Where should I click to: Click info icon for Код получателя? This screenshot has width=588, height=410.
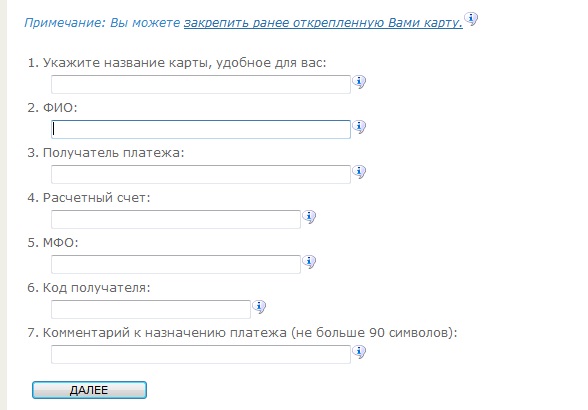pos(259,306)
